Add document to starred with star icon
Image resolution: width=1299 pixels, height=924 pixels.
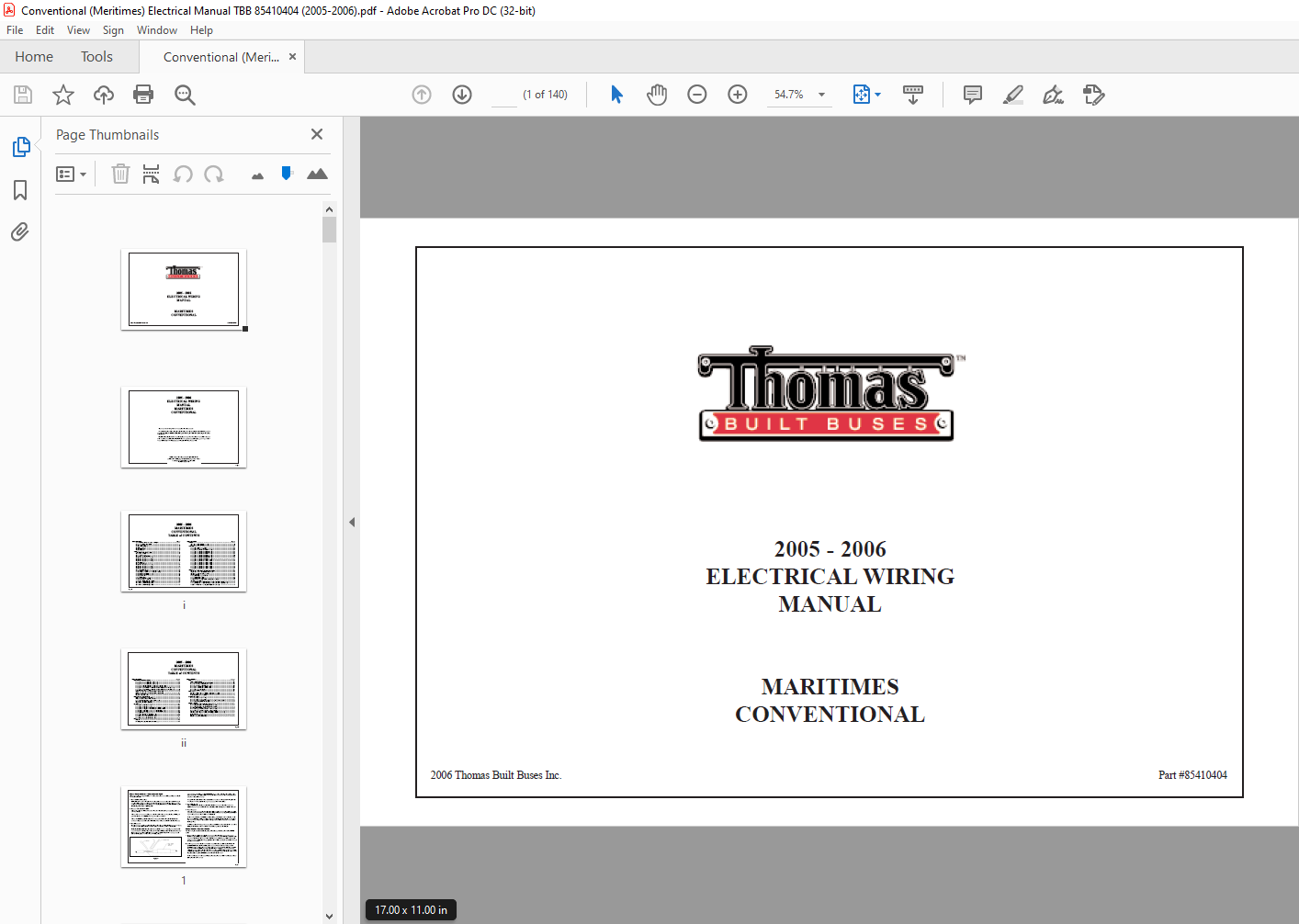click(63, 95)
